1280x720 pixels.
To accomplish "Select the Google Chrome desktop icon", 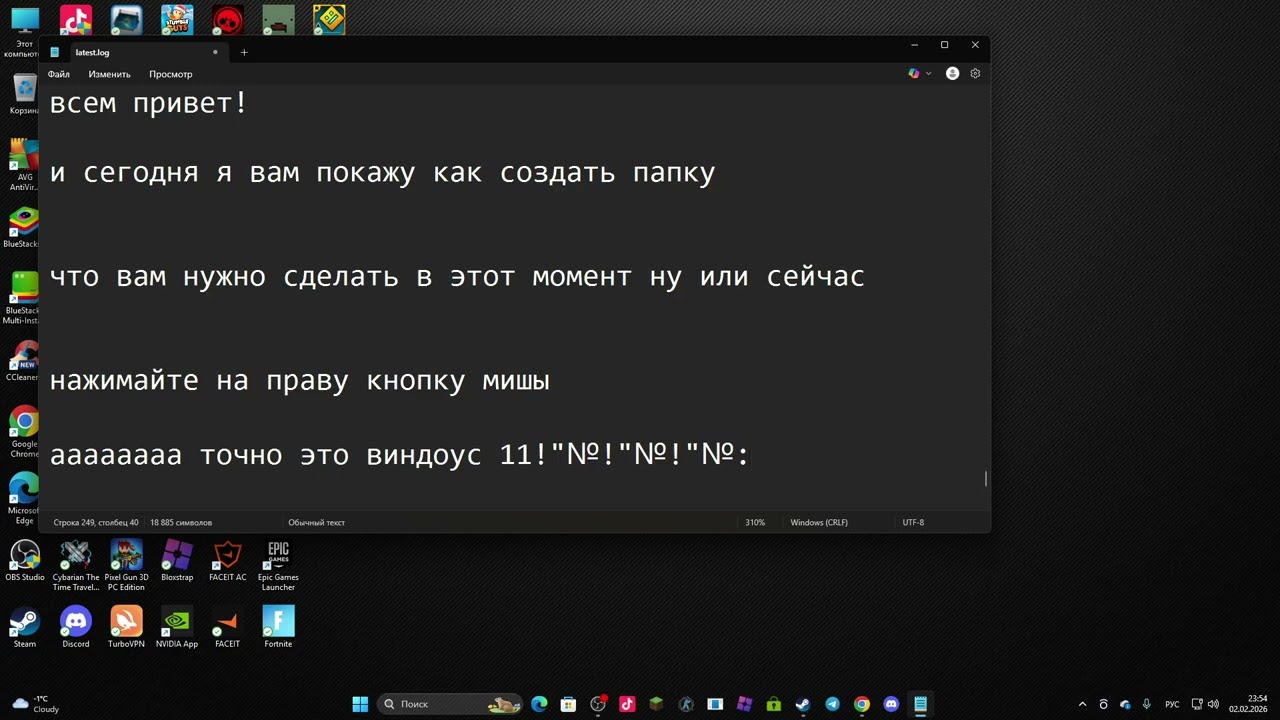I will pos(24,432).
